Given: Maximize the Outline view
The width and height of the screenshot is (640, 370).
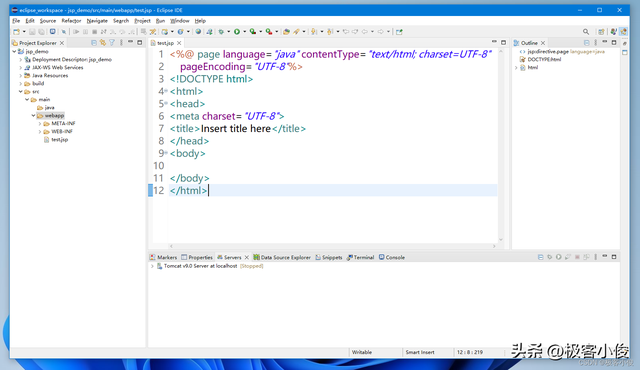Looking at the screenshot, I should pyautogui.click(x=614, y=42).
